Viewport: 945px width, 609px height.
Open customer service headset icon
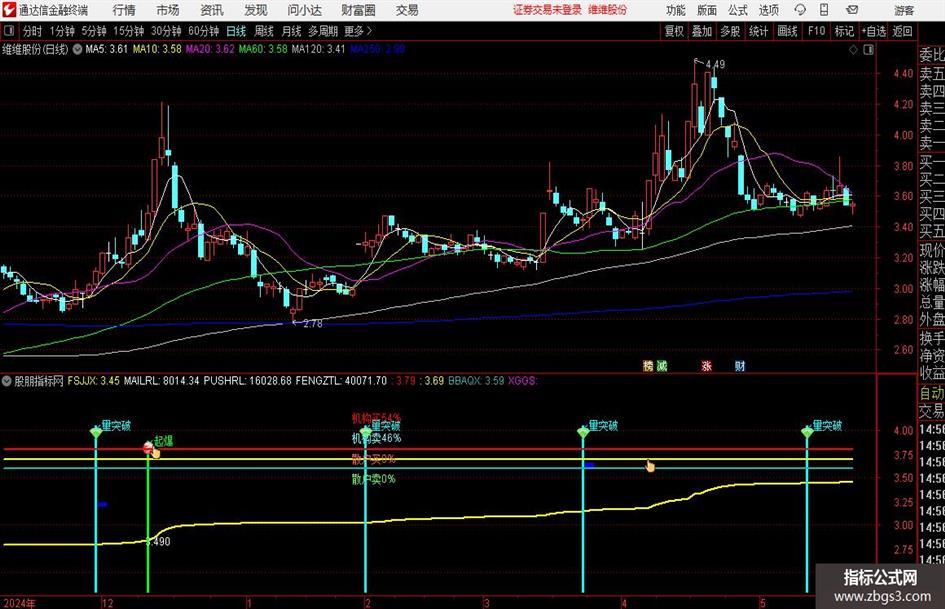pyautogui.click(x=800, y=10)
